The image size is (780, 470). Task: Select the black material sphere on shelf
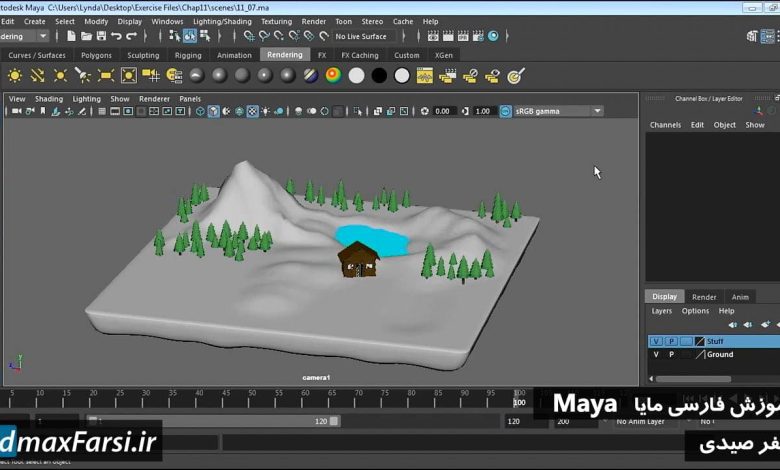[379, 75]
